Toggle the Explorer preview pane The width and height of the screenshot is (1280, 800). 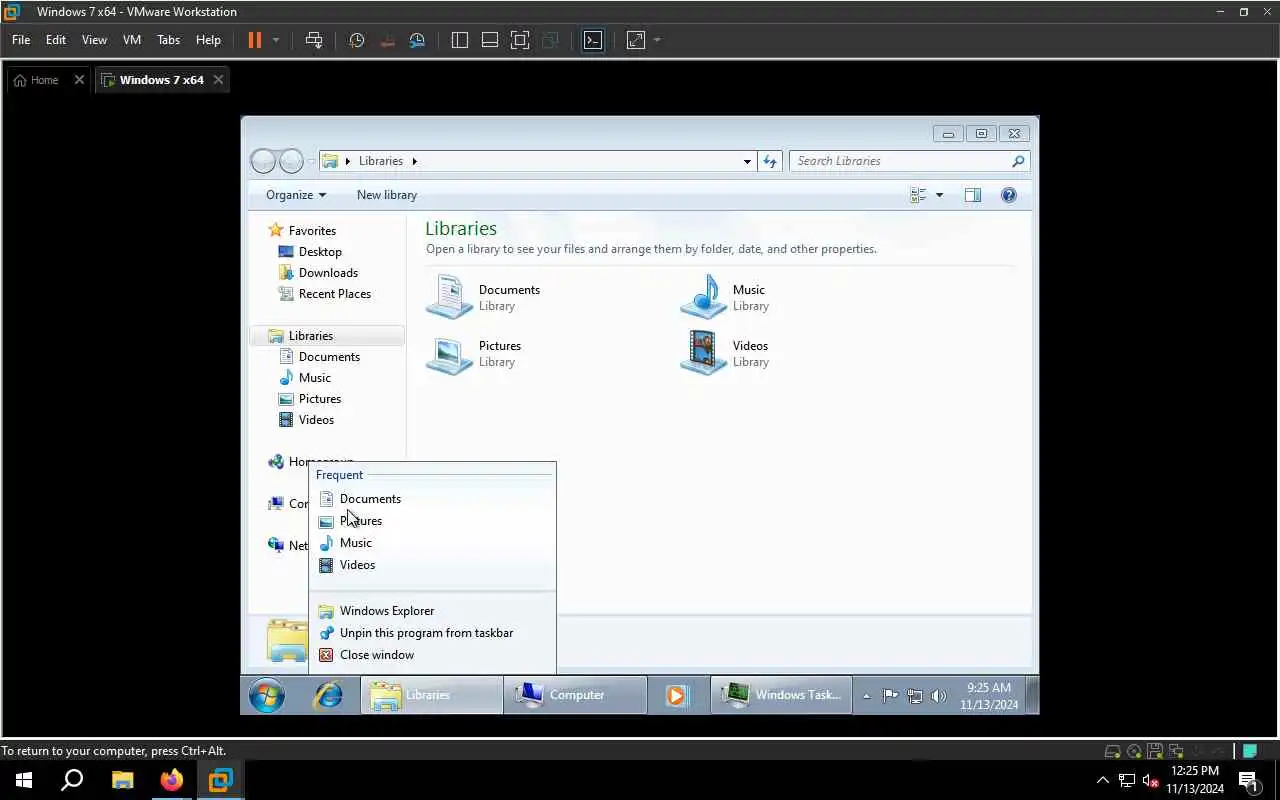(973, 195)
